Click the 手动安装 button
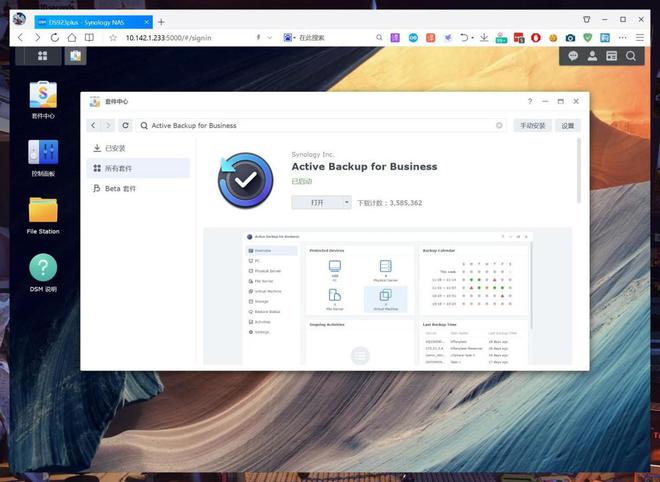The width and height of the screenshot is (660, 482). point(533,126)
